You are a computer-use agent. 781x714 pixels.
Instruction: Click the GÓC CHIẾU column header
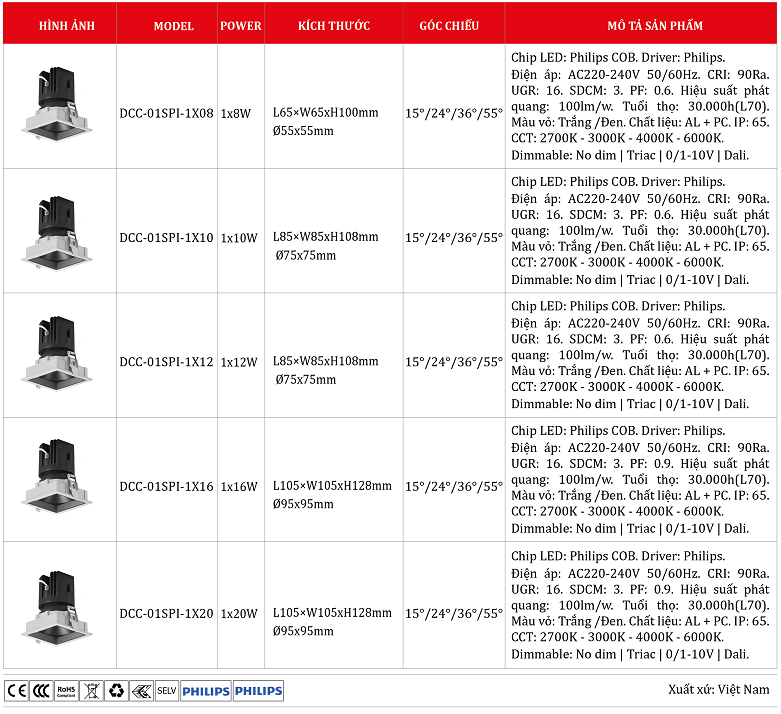(449, 25)
